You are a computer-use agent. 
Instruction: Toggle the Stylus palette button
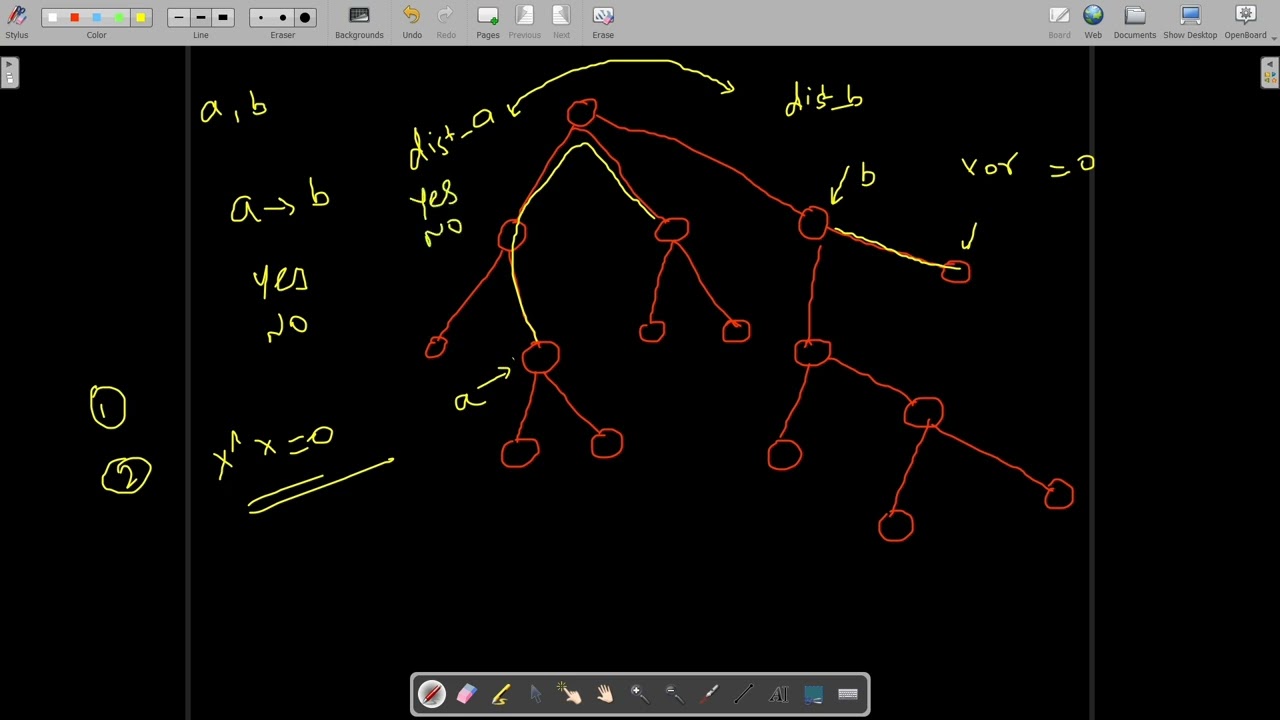tap(17, 22)
